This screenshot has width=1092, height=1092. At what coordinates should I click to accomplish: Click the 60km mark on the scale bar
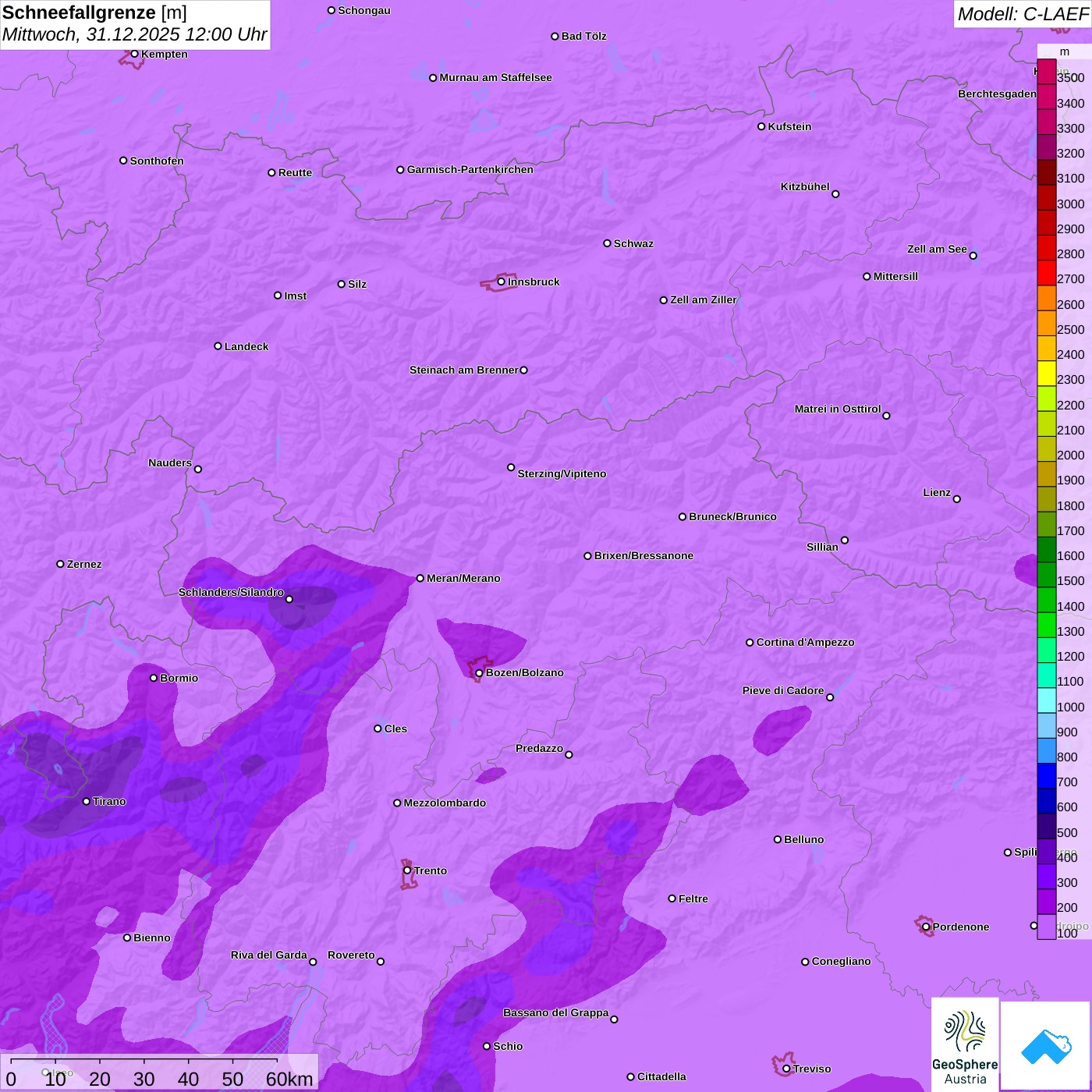click(x=289, y=1079)
